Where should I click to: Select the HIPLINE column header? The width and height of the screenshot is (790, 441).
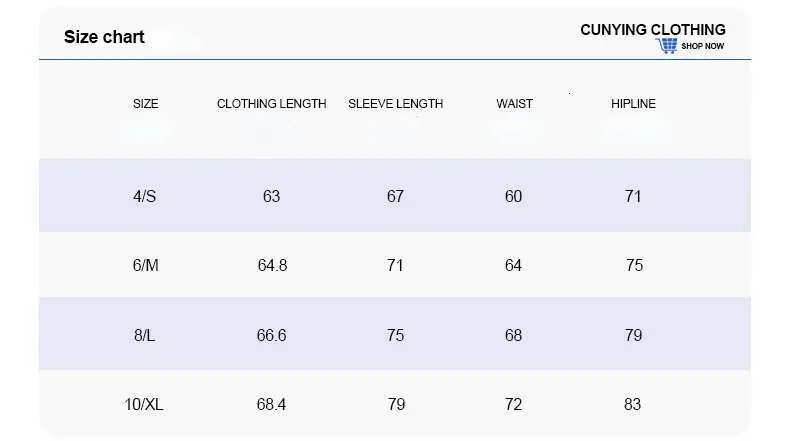[x=633, y=104]
